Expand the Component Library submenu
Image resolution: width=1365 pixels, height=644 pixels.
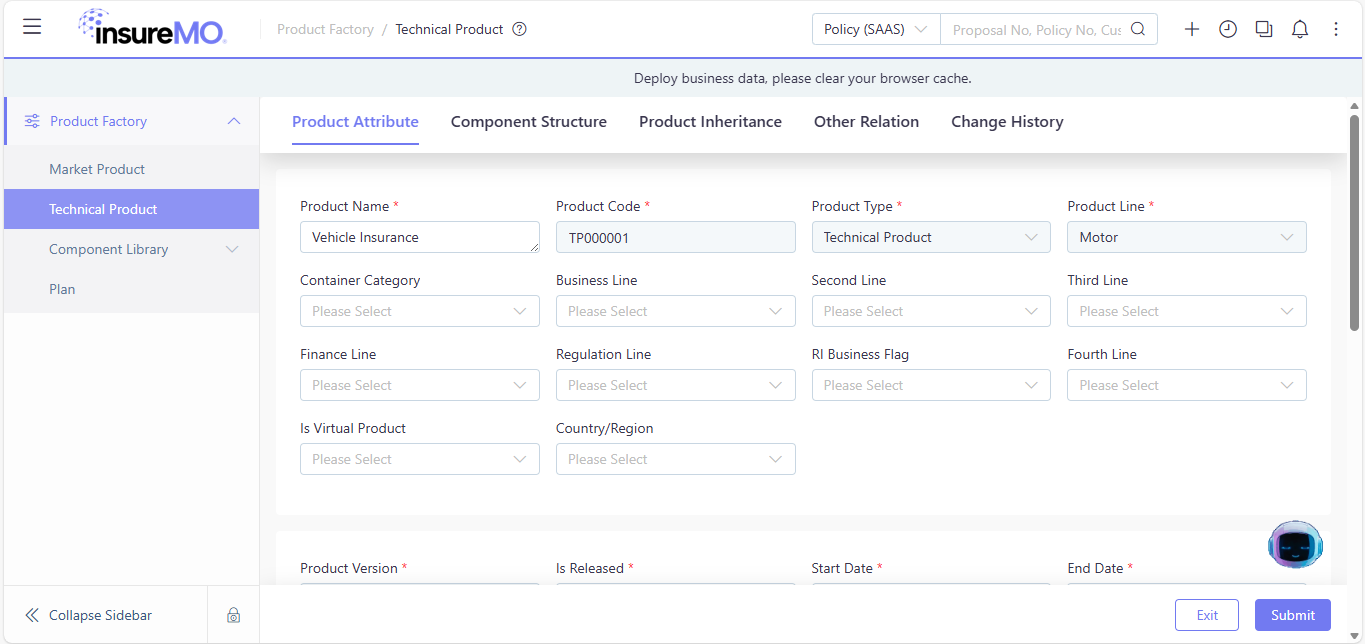pos(232,249)
